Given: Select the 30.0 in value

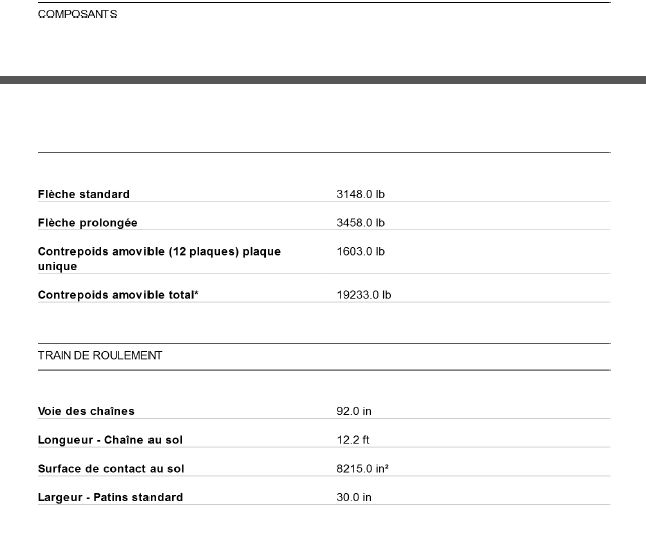Looking at the screenshot, I should [354, 497].
